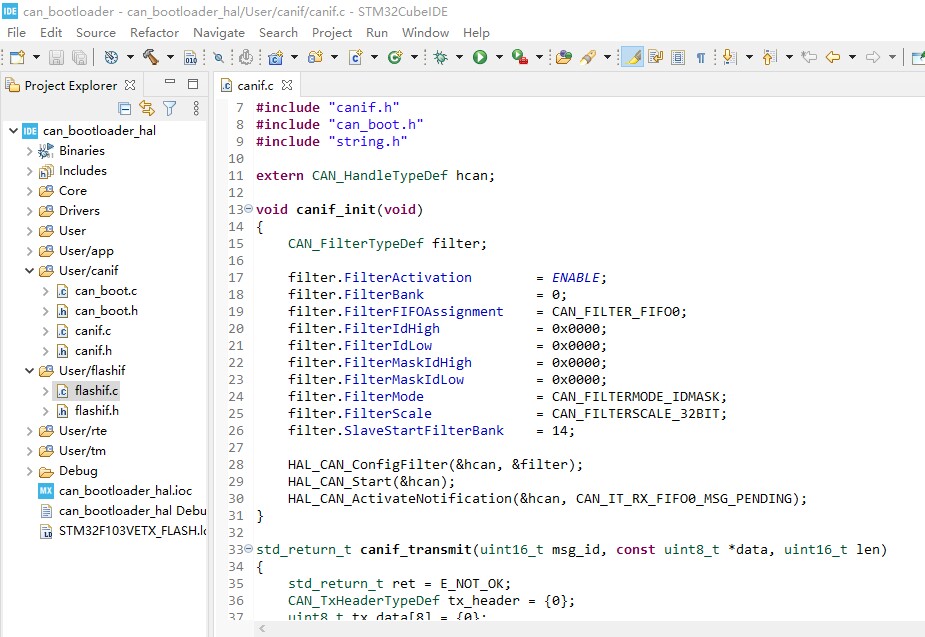Select can_bootloader_hal.ioc file
This screenshot has width=925, height=637.
(x=125, y=491)
